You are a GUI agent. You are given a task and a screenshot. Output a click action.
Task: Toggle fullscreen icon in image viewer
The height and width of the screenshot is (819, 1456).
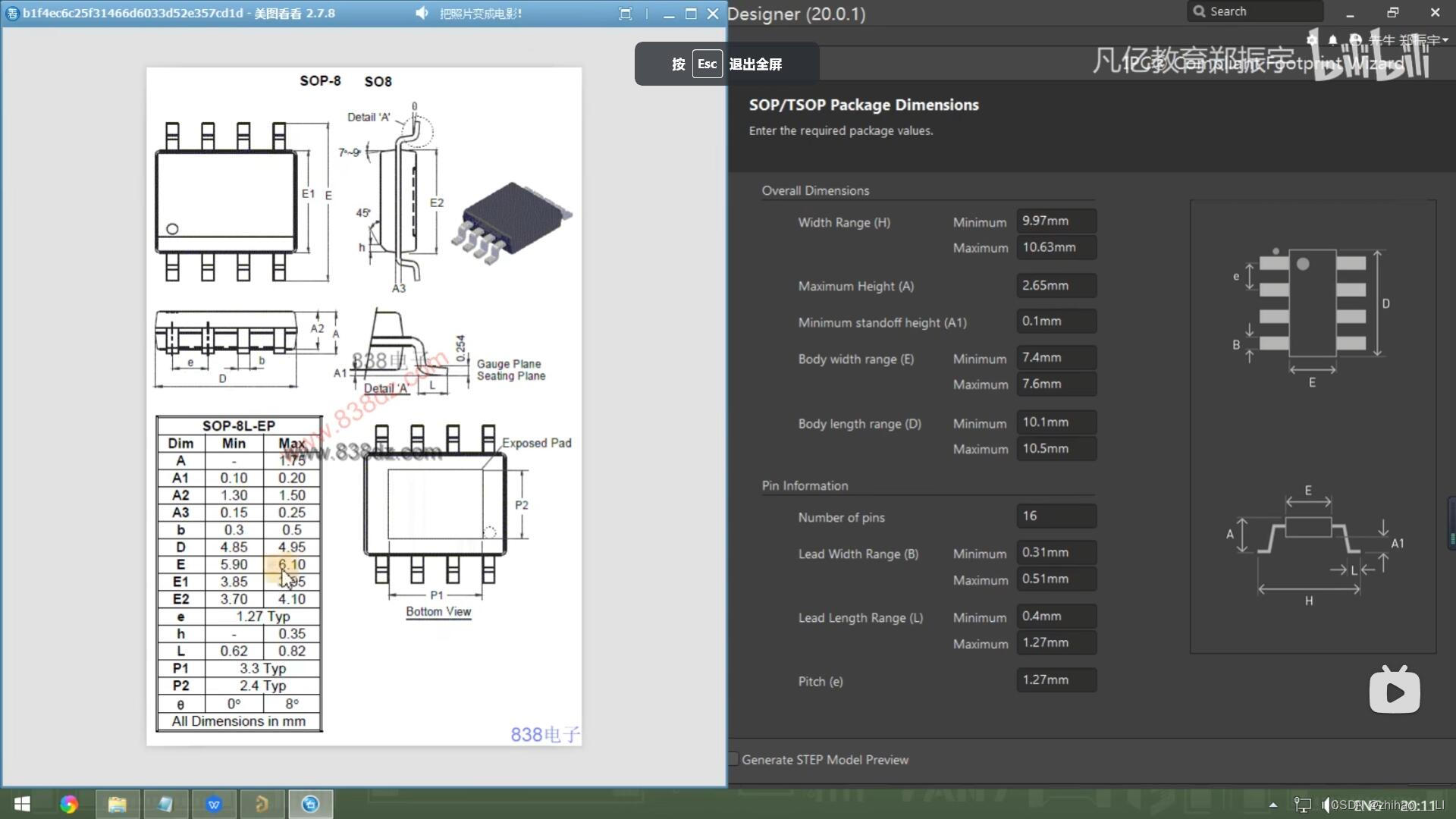click(x=625, y=14)
